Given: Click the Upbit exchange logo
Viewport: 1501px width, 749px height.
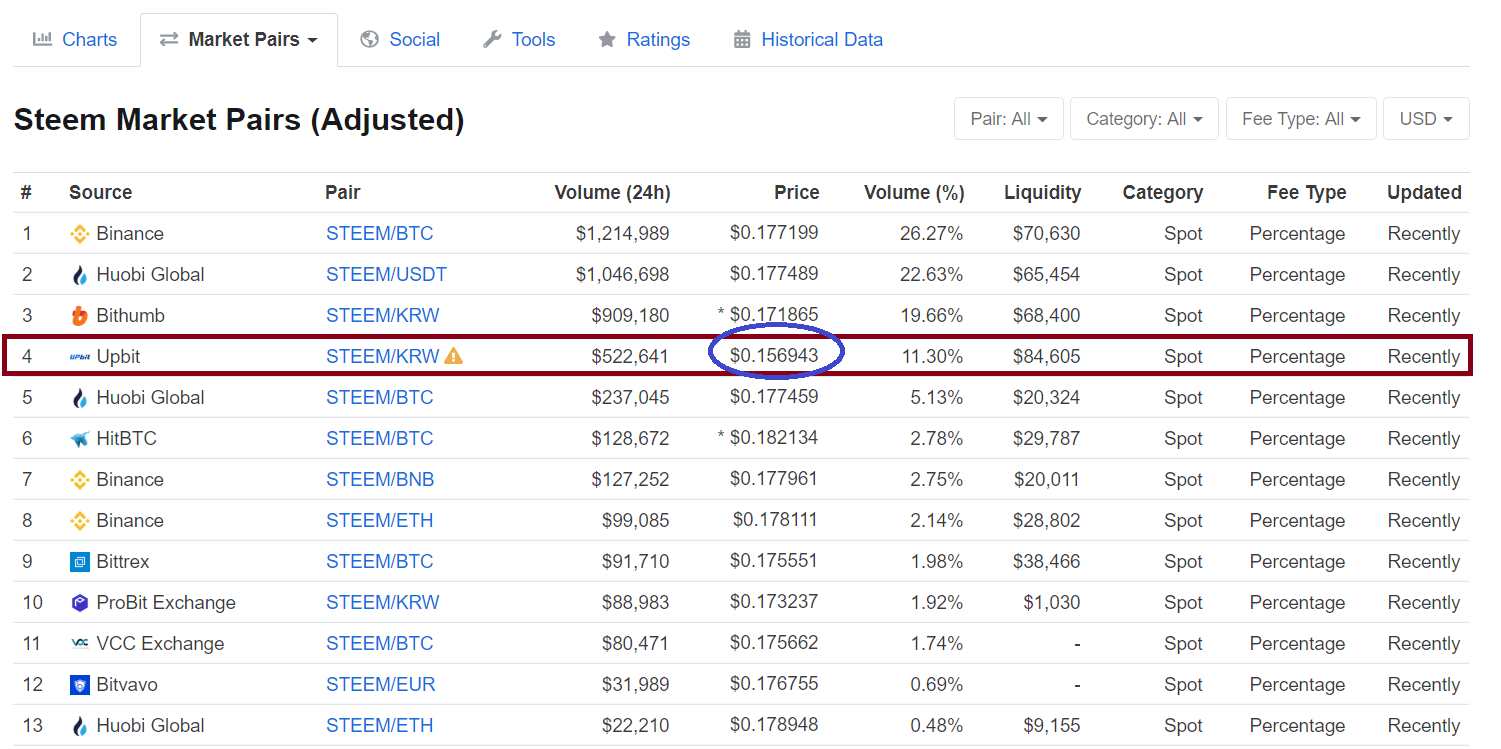Looking at the screenshot, I should pyautogui.click(x=80, y=357).
